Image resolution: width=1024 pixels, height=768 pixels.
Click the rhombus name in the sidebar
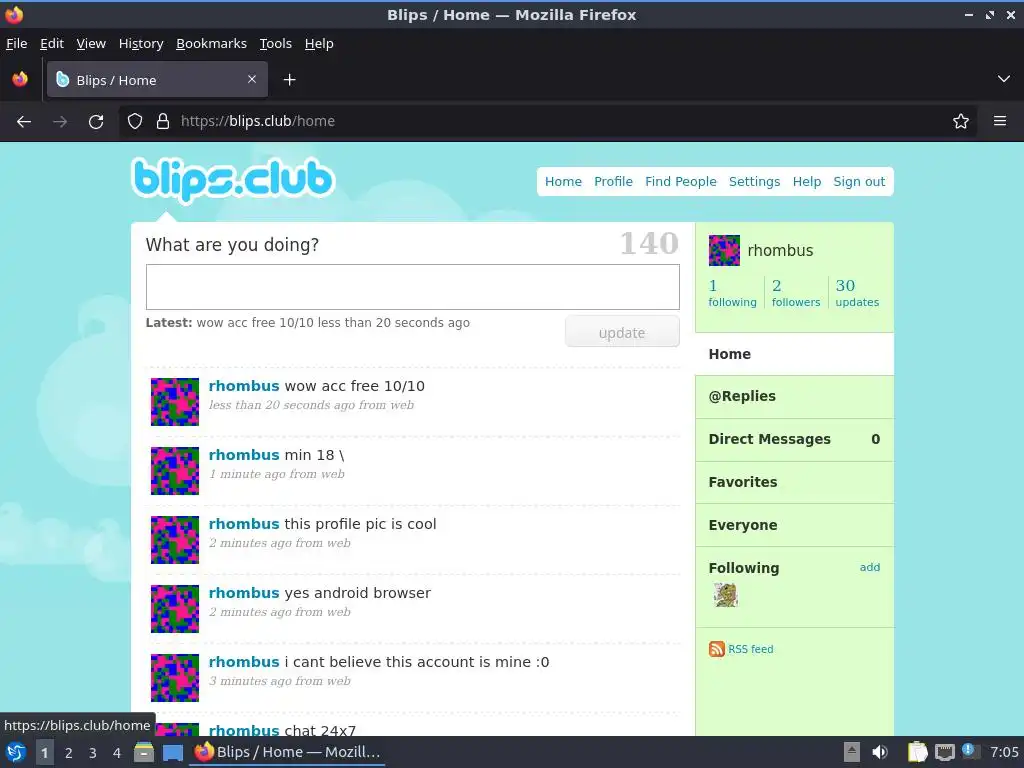pyautogui.click(x=780, y=251)
